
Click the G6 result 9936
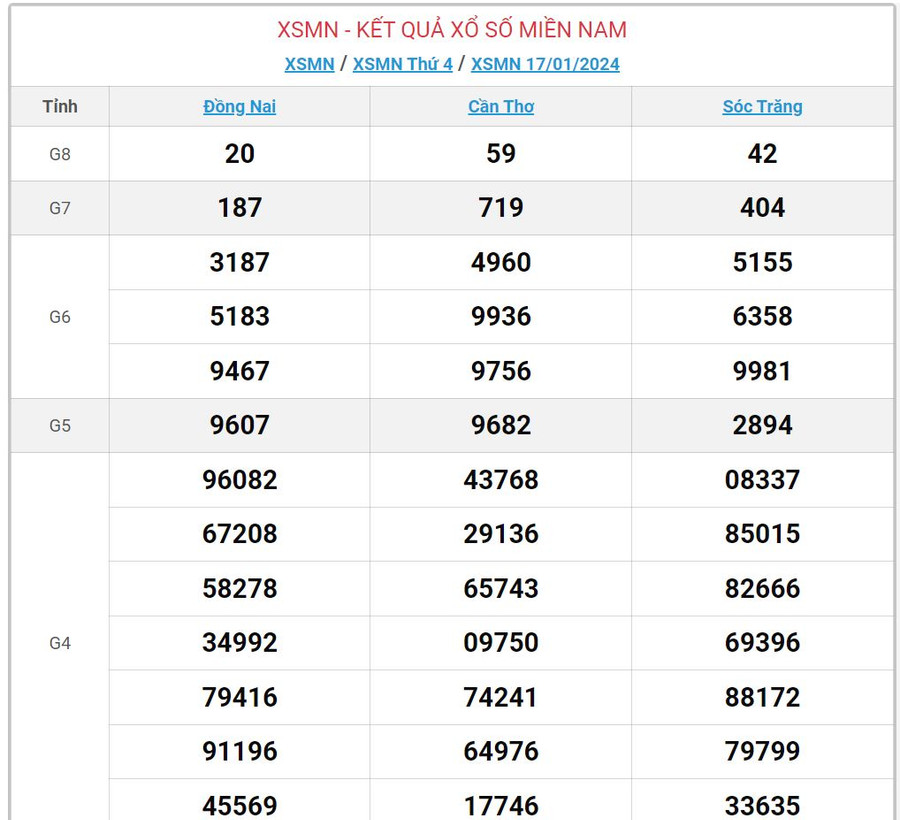(501, 317)
